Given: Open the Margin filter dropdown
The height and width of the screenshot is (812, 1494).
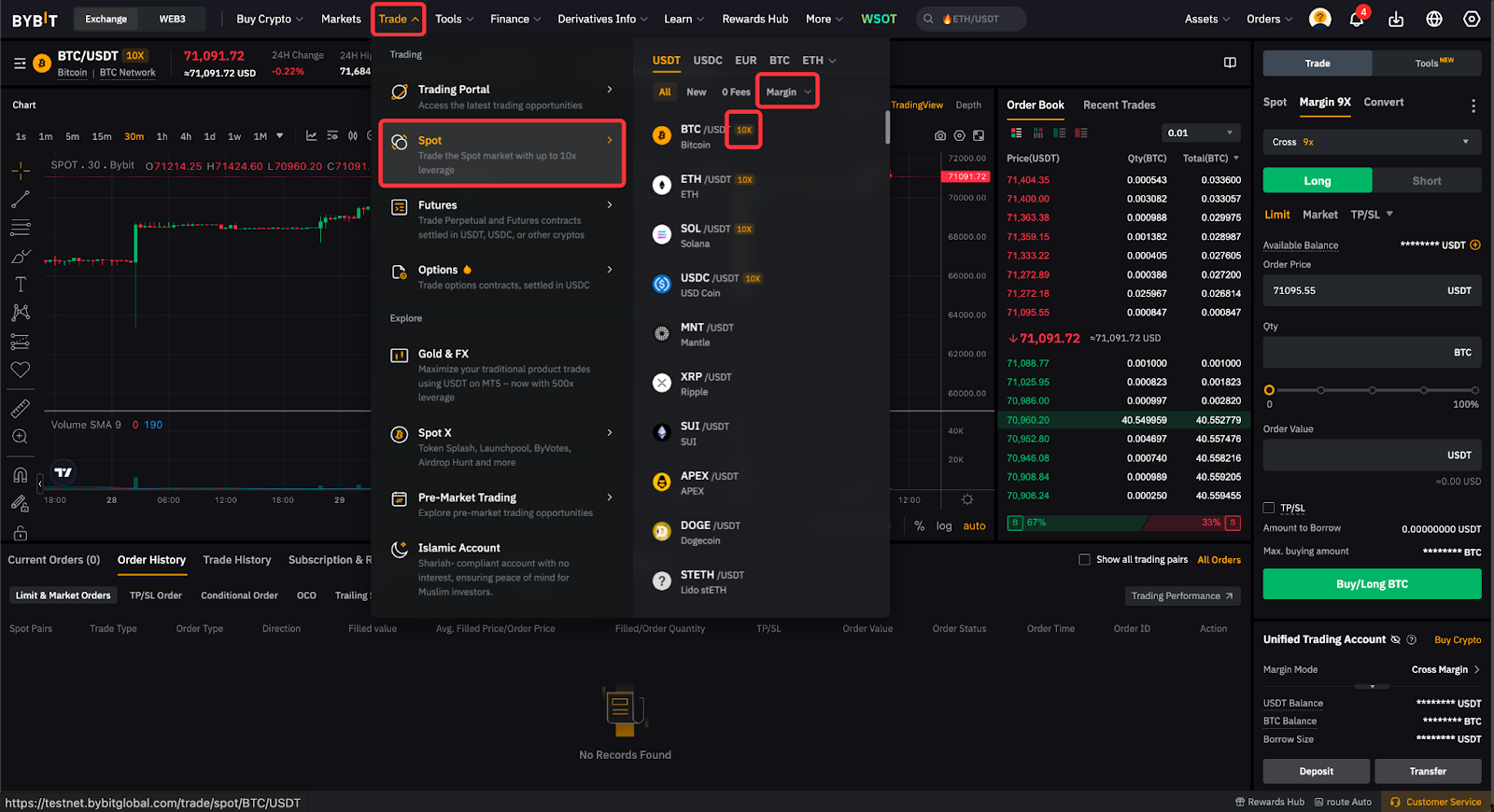Looking at the screenshot, I should click(x=788, y=92).
